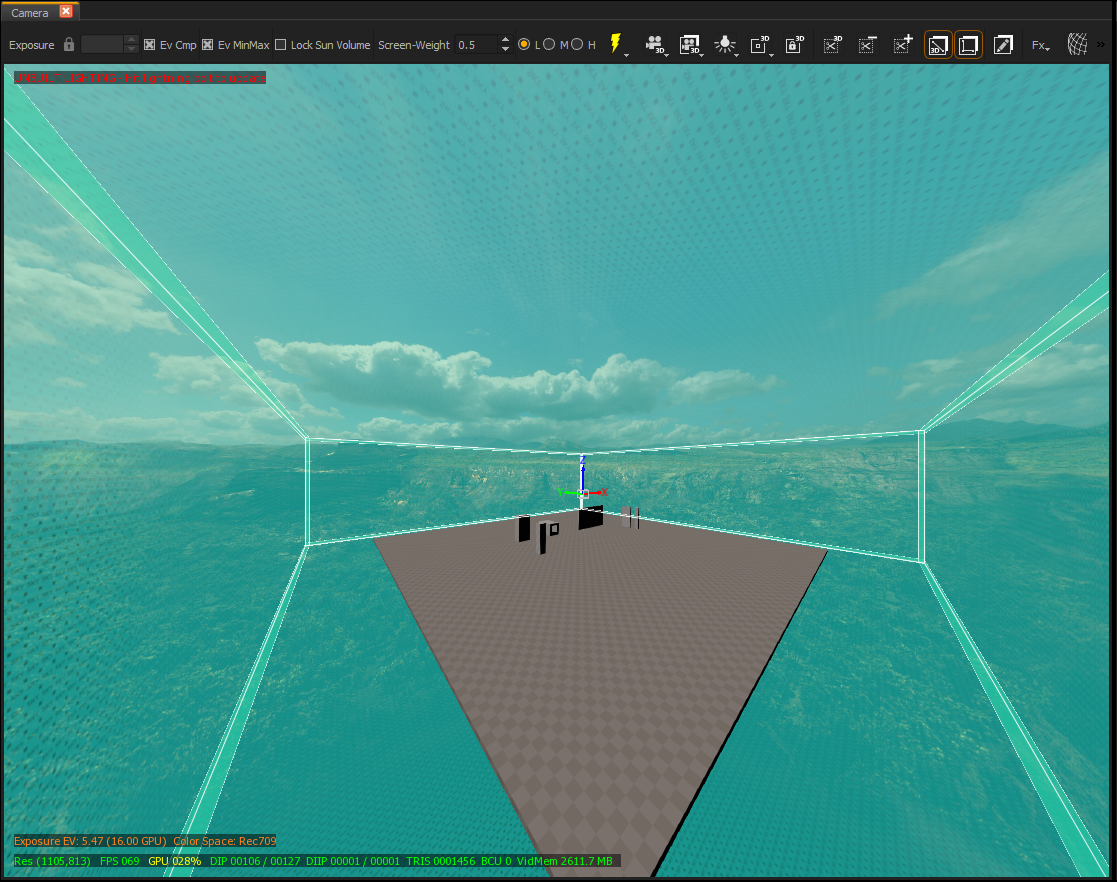Open the Fx dropdown menu
This screenshot has height=882, width=1117.
coord(1041,46)
